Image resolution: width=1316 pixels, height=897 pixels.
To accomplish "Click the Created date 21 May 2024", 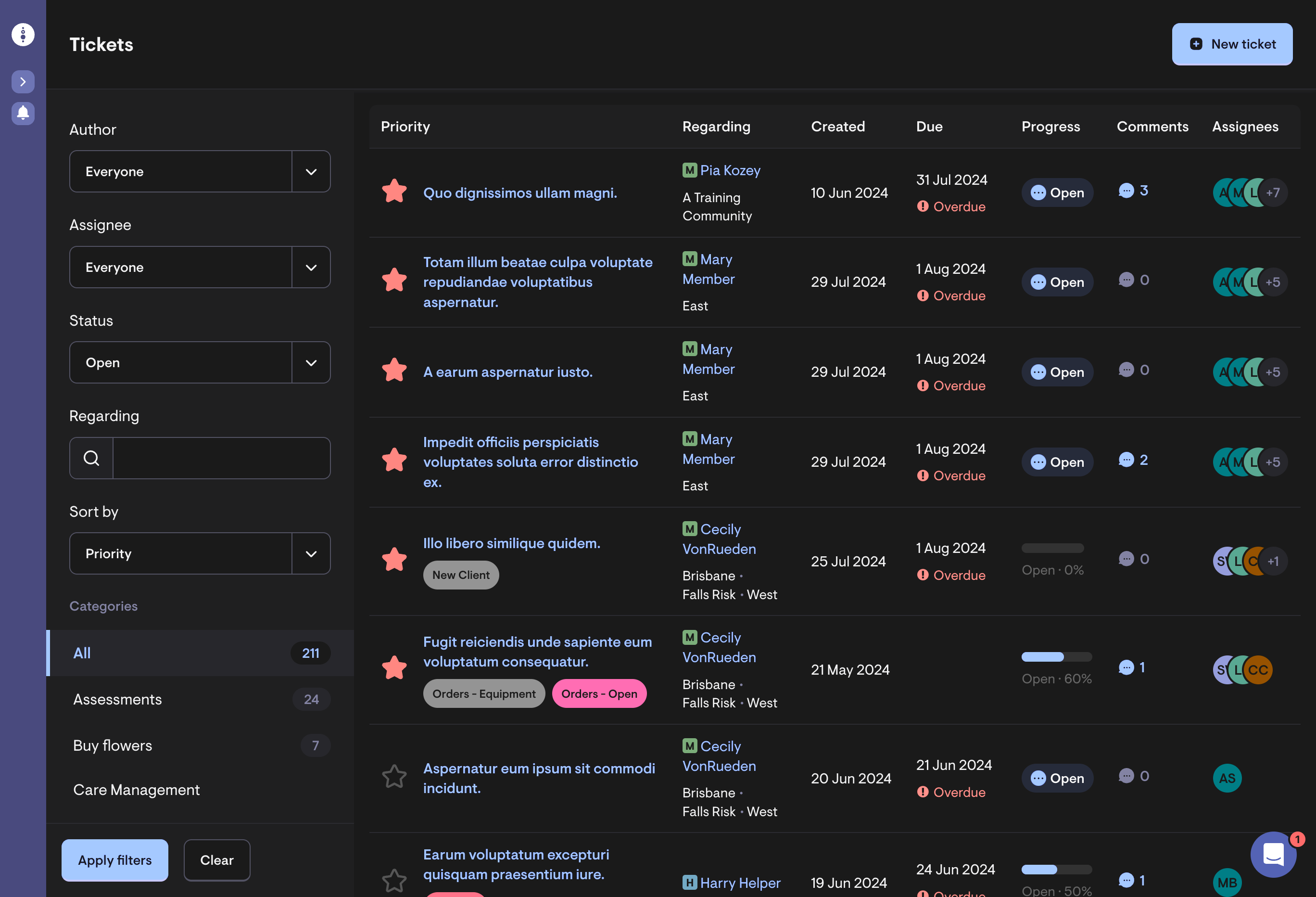I will (x=850, y=670).
